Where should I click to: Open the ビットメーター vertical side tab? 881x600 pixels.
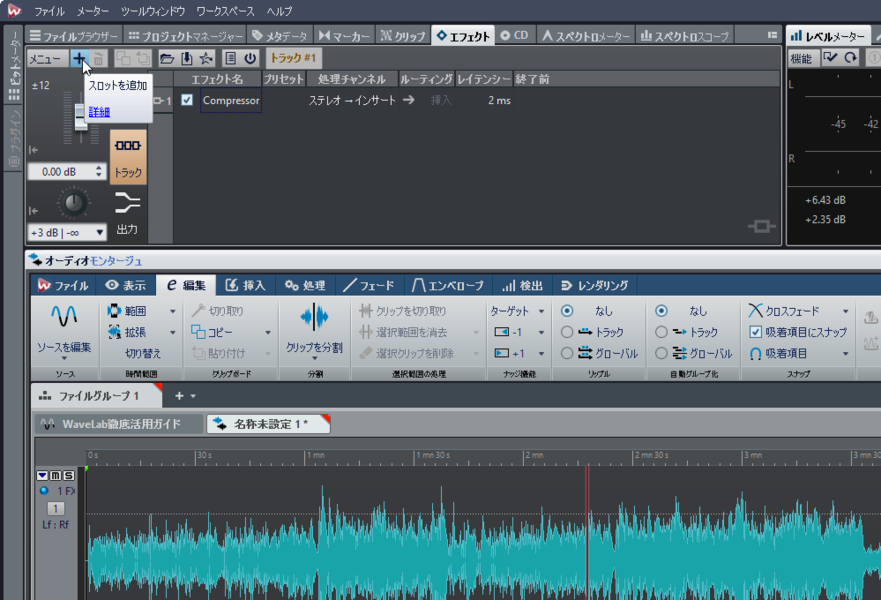(13, 66)
